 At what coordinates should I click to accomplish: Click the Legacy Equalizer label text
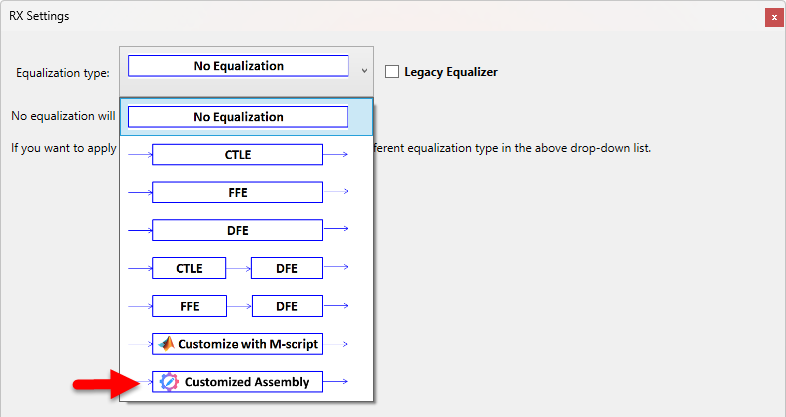450,71
